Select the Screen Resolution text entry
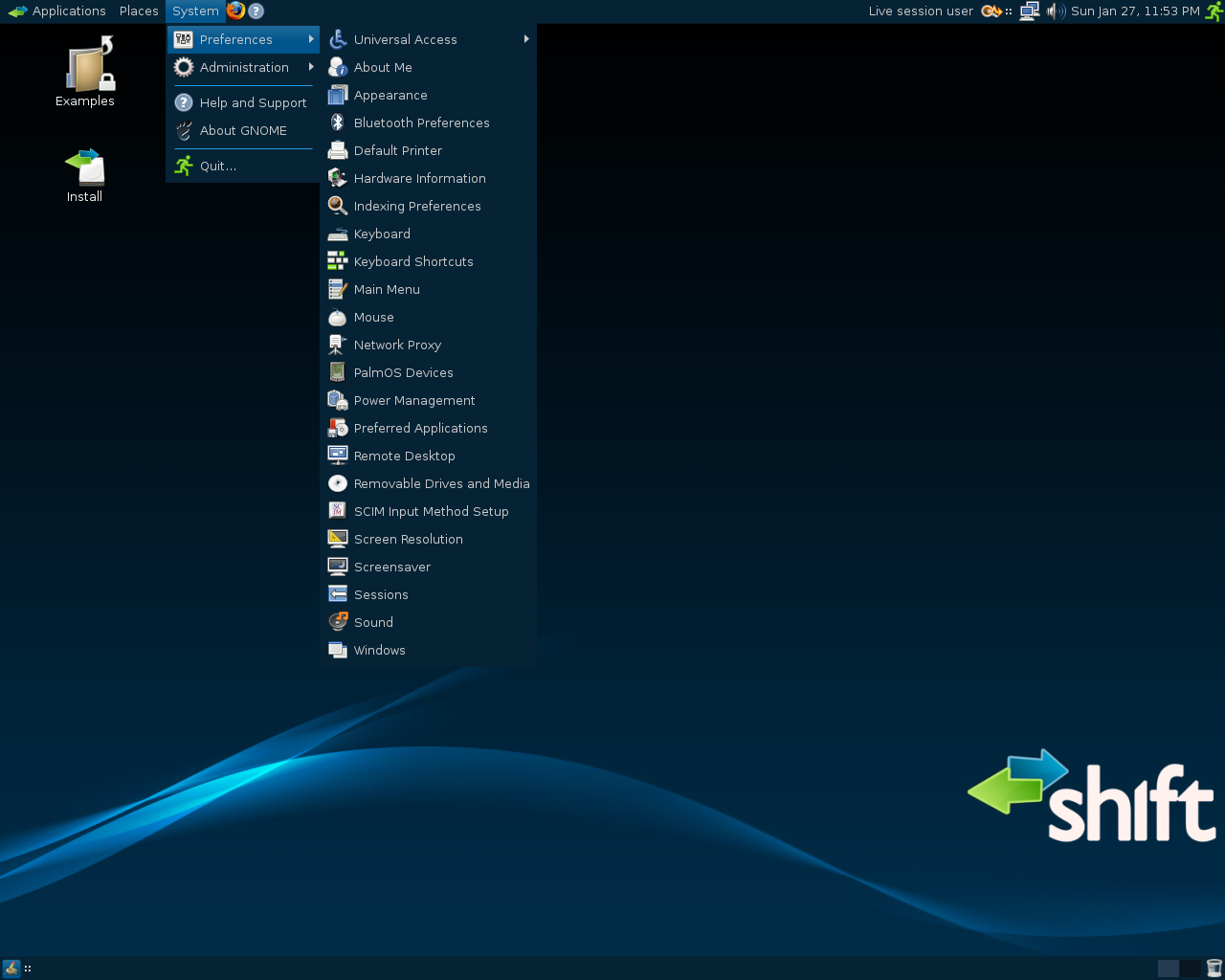1225x980 pixels. coord(409,539)
